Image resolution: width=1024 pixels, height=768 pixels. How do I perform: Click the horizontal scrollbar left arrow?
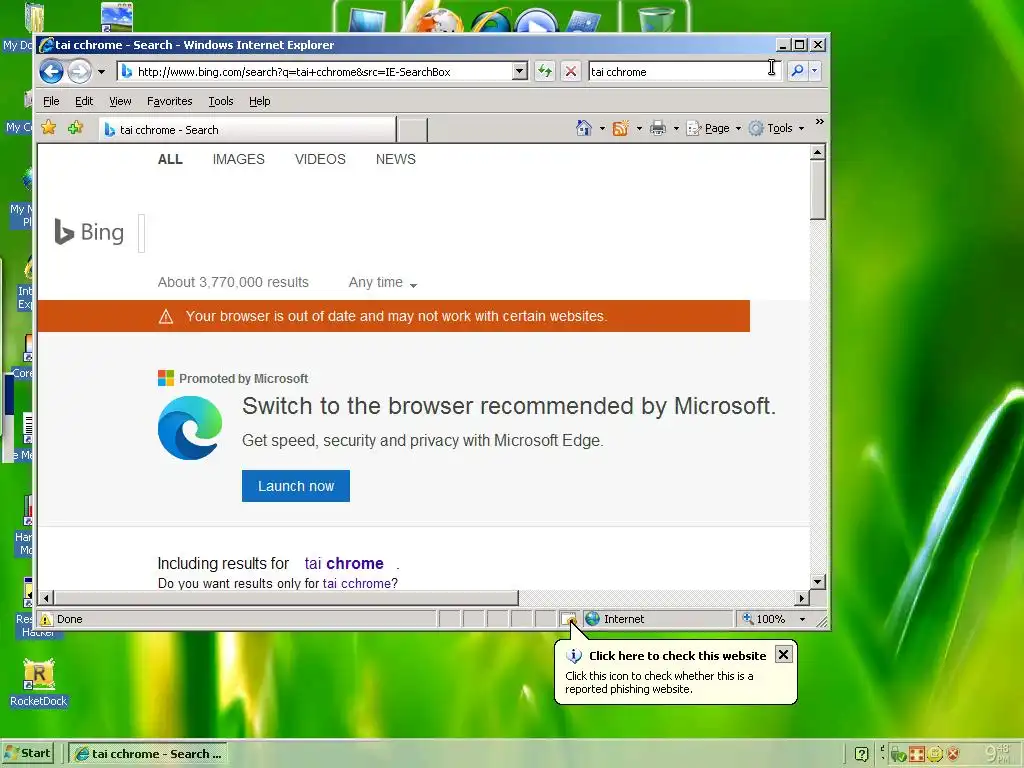(46, 598)
